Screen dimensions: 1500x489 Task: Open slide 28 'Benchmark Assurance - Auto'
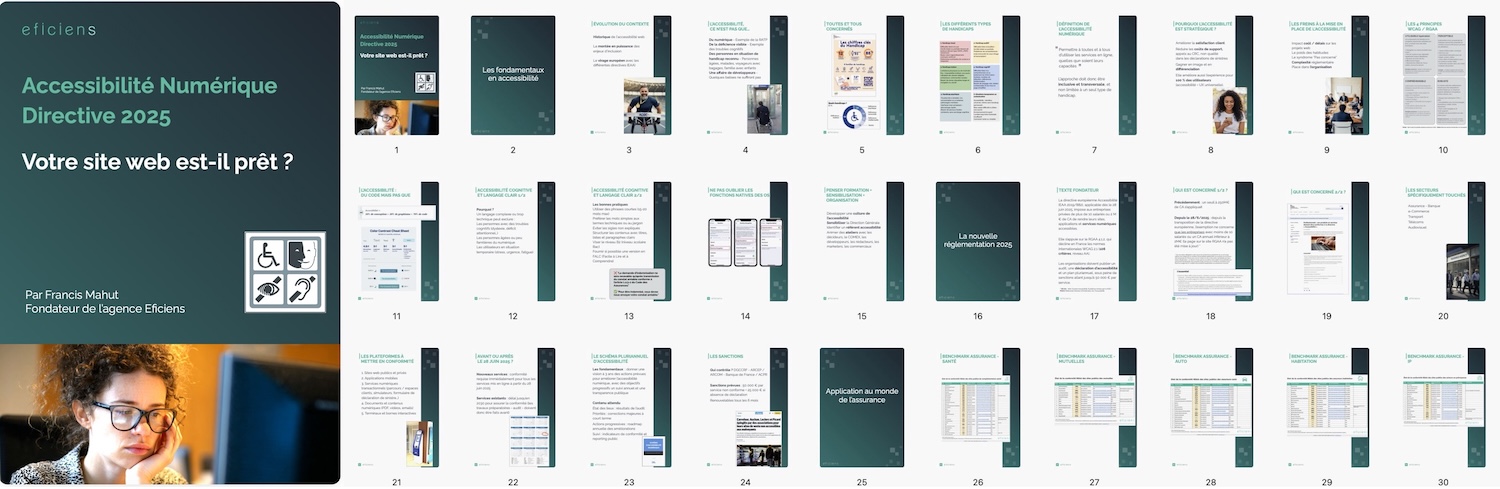1210,407
